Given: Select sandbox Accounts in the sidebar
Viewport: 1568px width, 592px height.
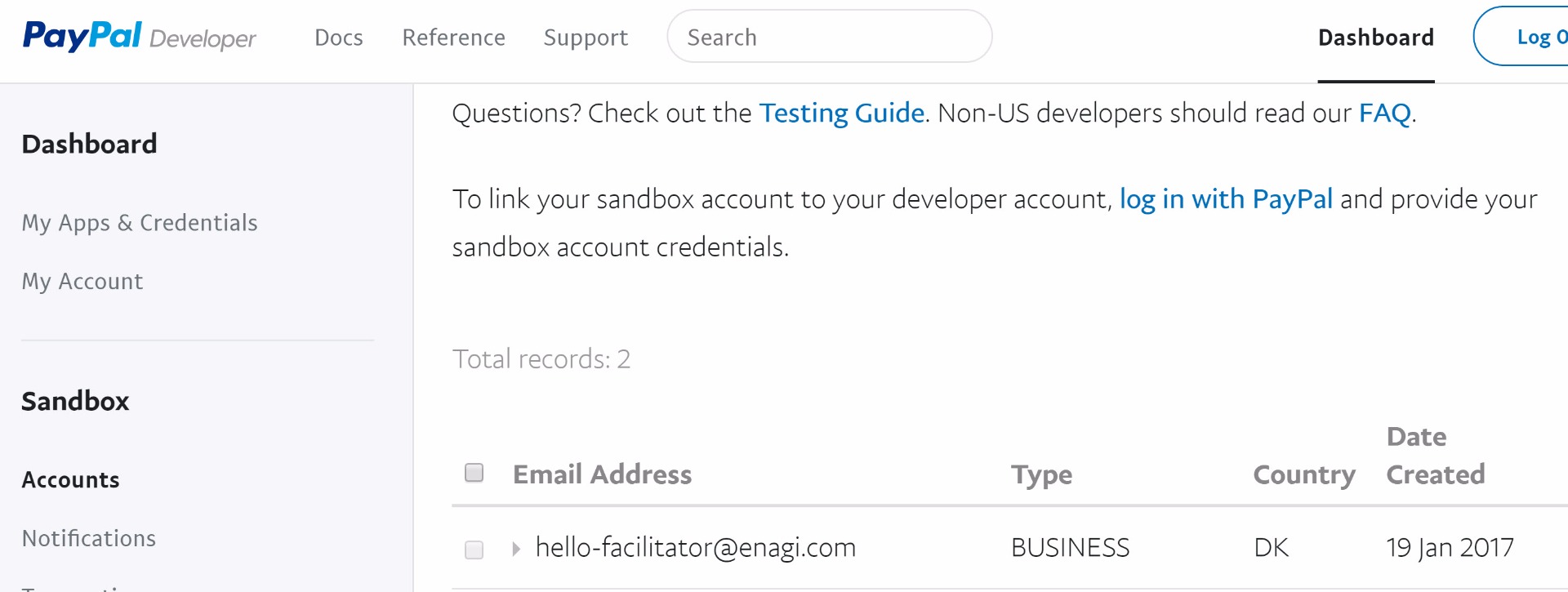Looking at the screenshot, I should click(x=70, y=480).
